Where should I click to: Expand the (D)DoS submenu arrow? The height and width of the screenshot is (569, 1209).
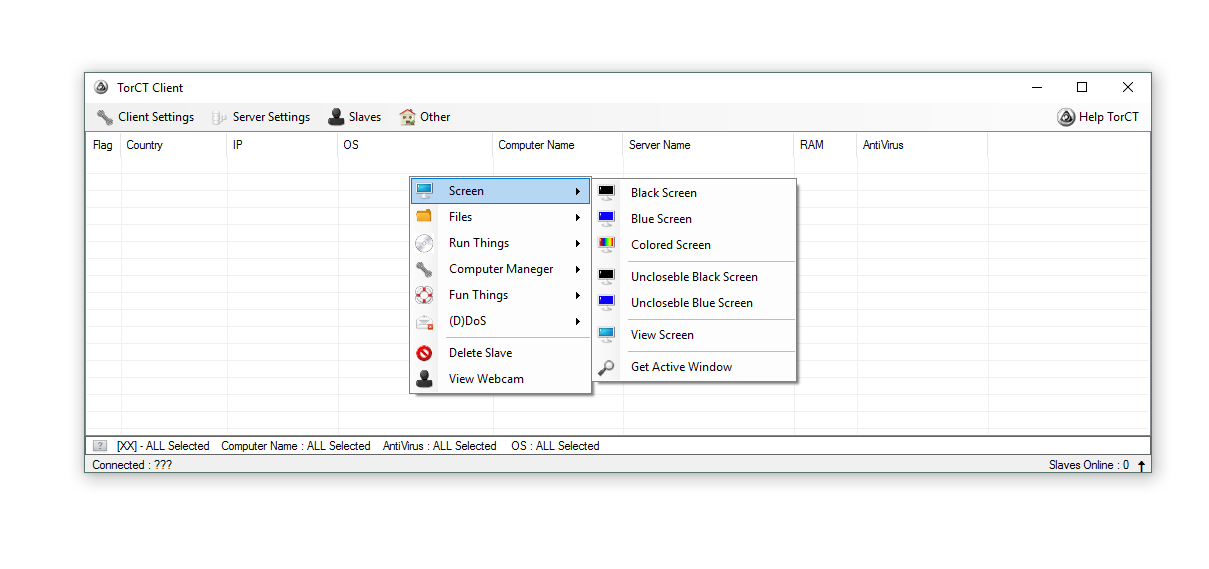(x=578, y=321)
